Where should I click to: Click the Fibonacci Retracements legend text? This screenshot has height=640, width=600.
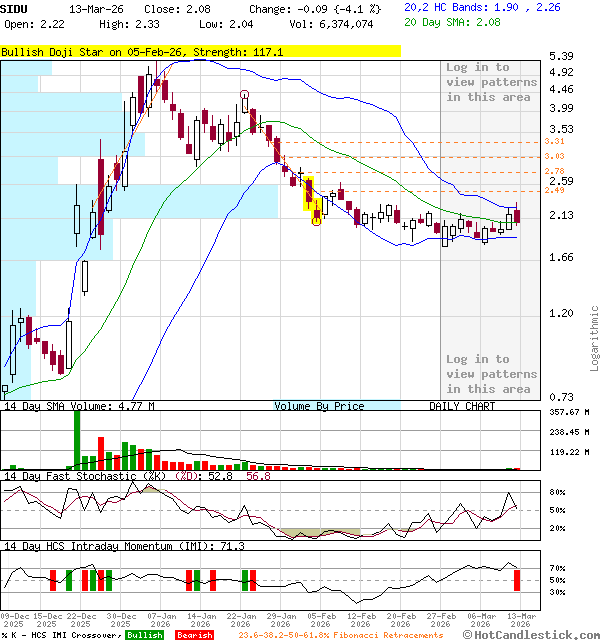tap(341, 635)
